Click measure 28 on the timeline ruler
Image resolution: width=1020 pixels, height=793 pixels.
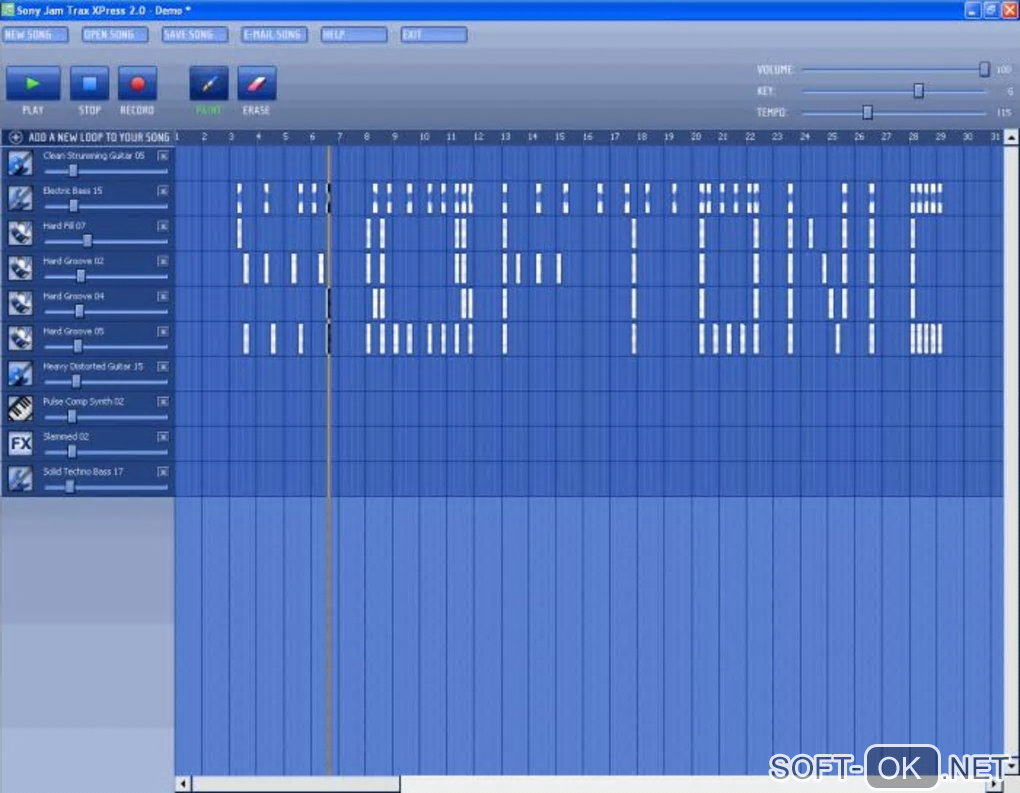tap(913, 137)
